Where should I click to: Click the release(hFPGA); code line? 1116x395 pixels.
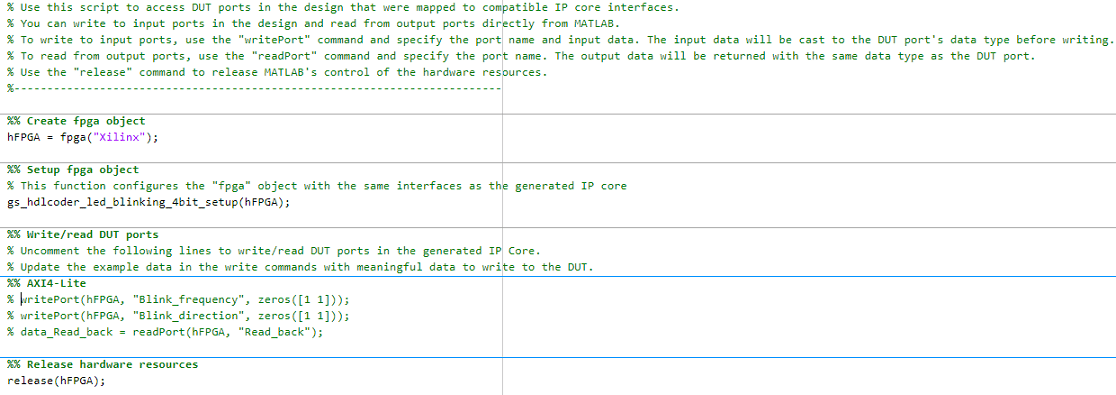(x=56, y=381)
